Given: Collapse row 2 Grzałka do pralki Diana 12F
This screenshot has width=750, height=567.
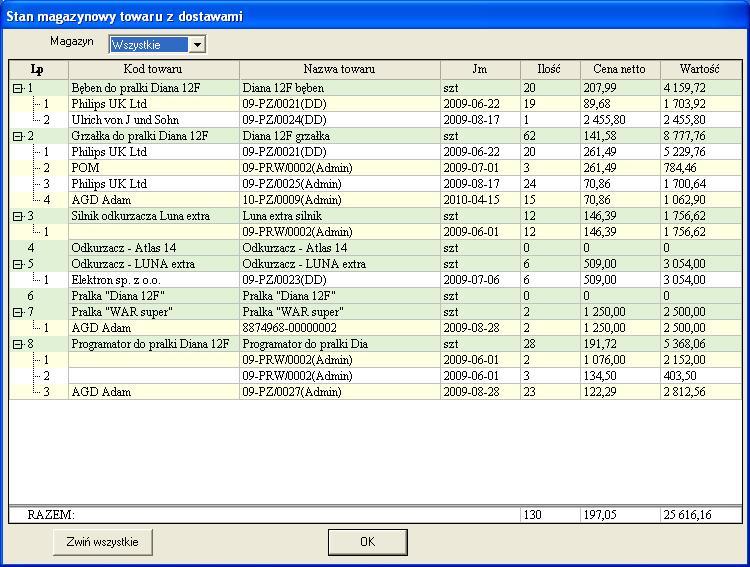Looking at the screenshot, I should pos(17,136).
